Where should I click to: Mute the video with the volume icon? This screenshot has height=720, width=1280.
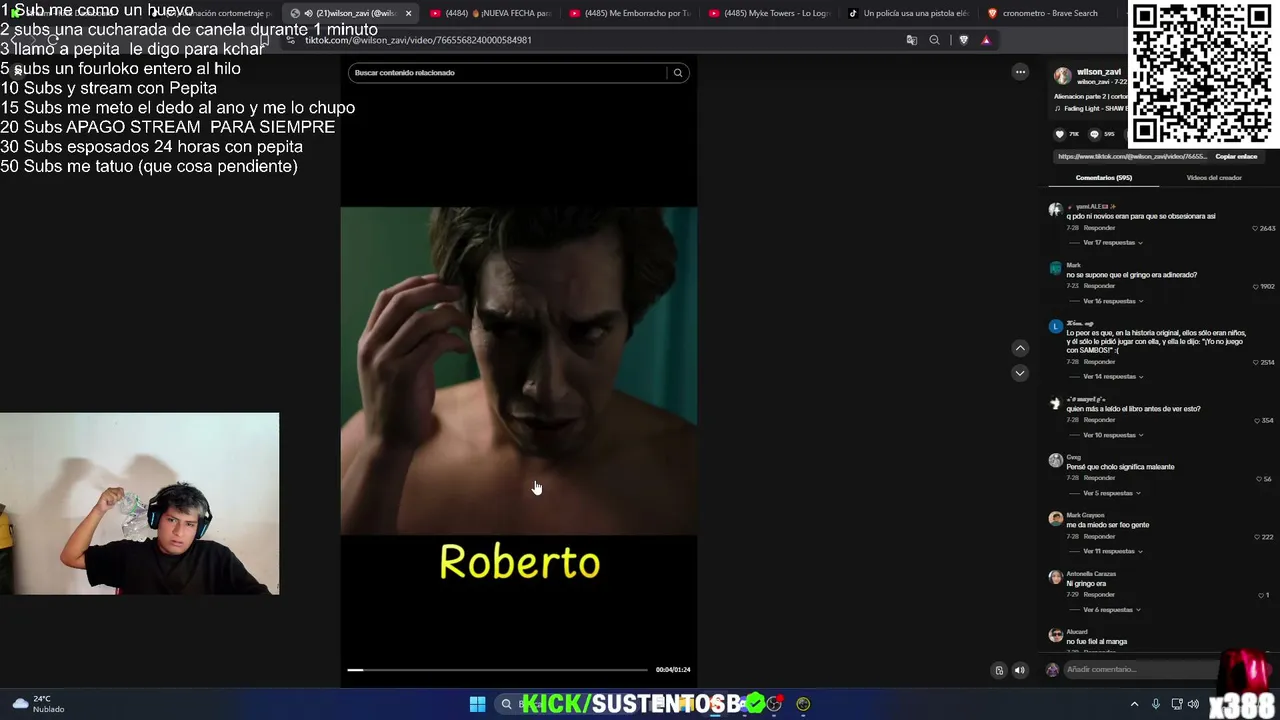[1020, 670]
